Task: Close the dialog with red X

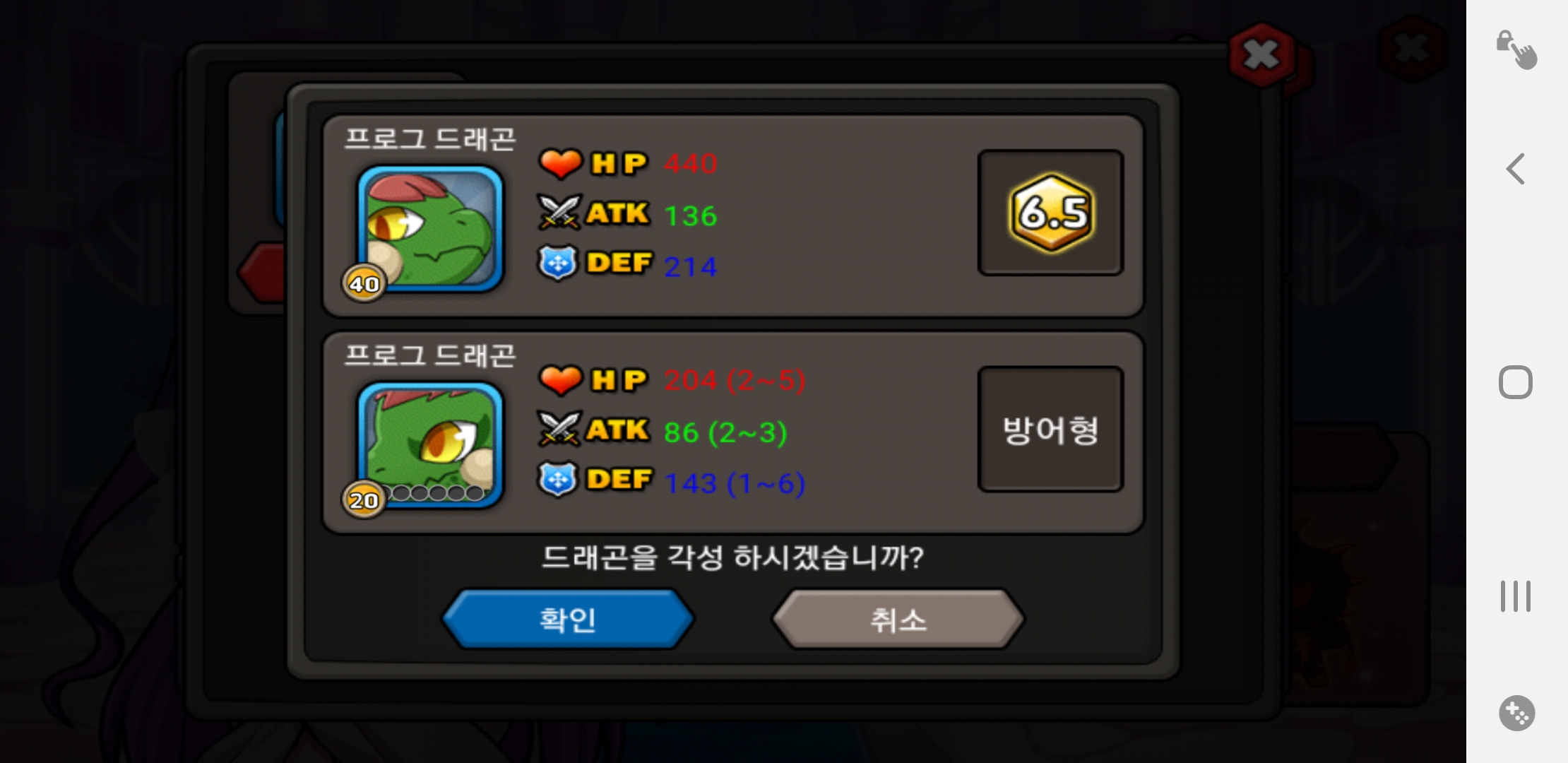Action: coord(1261,54)
